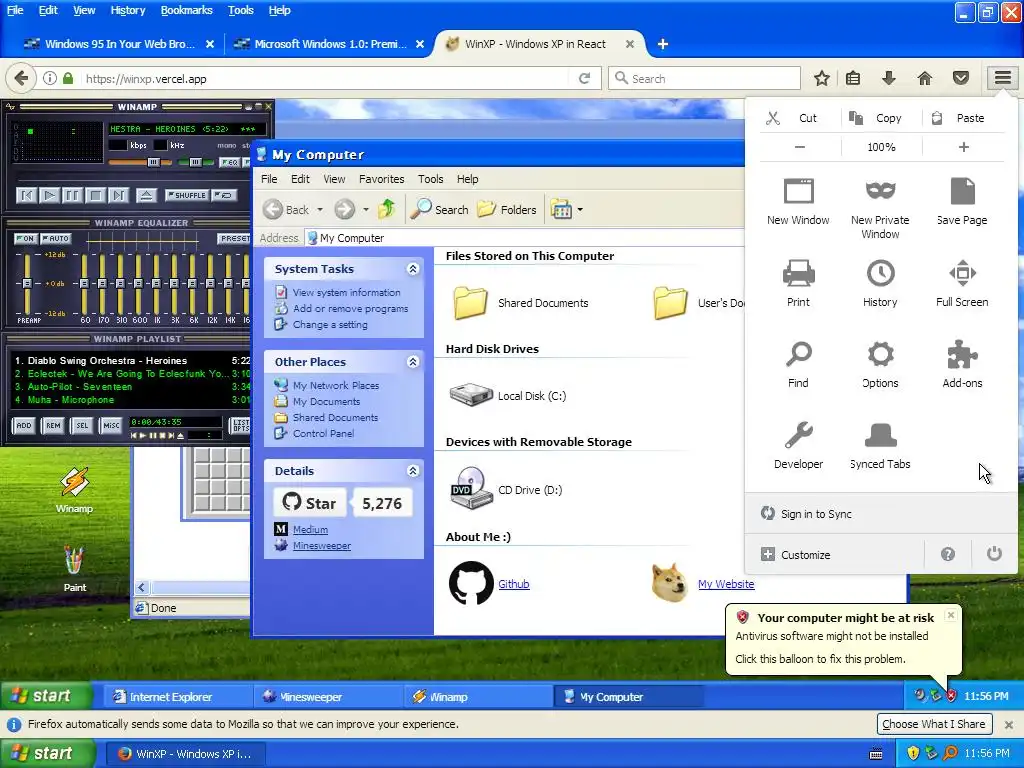Click the equalizer 60 Hz band slider
Screen dimensions: 1024x768
click(x=85, y=283)
